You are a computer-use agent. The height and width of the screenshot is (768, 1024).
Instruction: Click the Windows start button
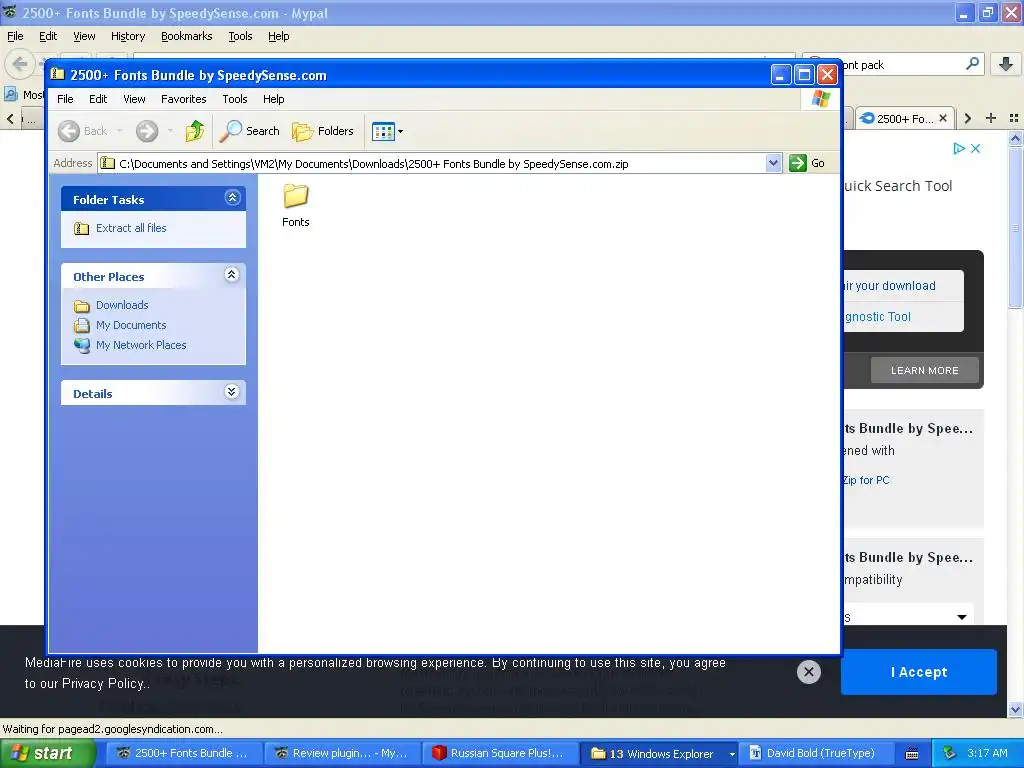point(48,753)
